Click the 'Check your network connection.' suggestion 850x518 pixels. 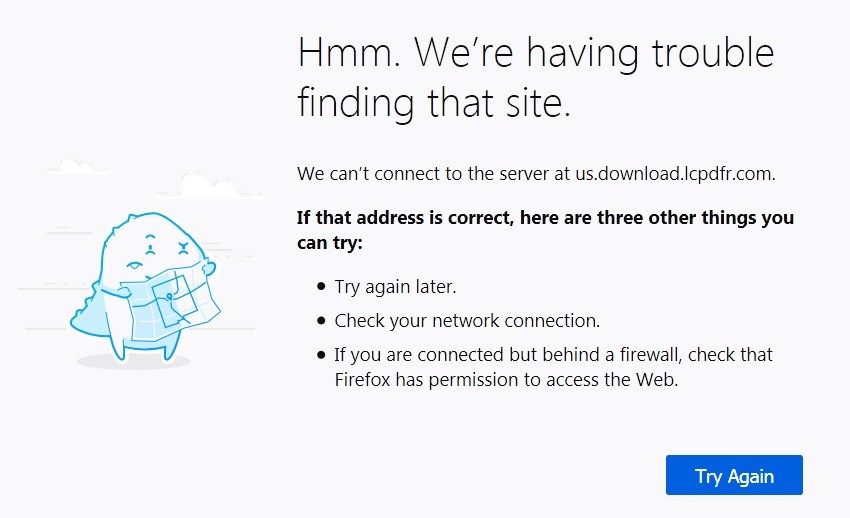point(467,321)
